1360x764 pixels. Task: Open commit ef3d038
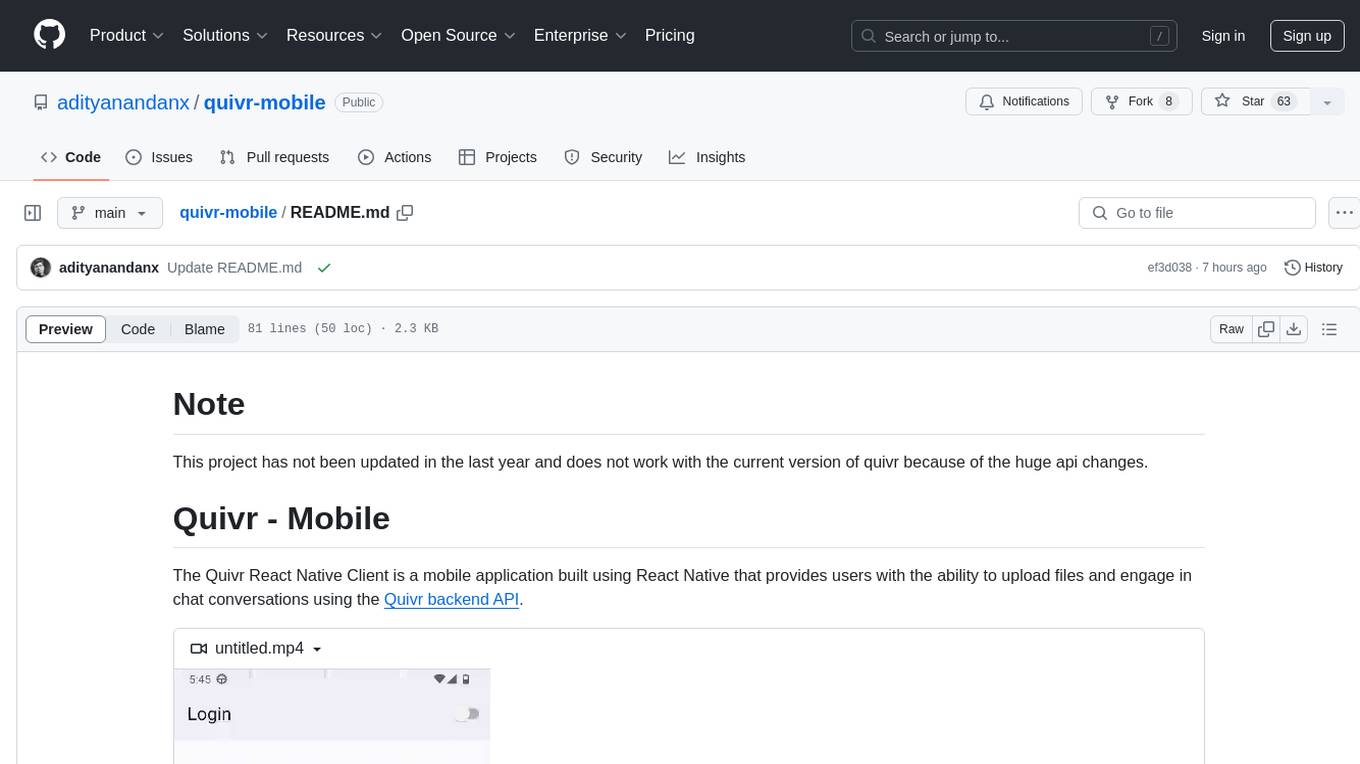click(1169, 268)
